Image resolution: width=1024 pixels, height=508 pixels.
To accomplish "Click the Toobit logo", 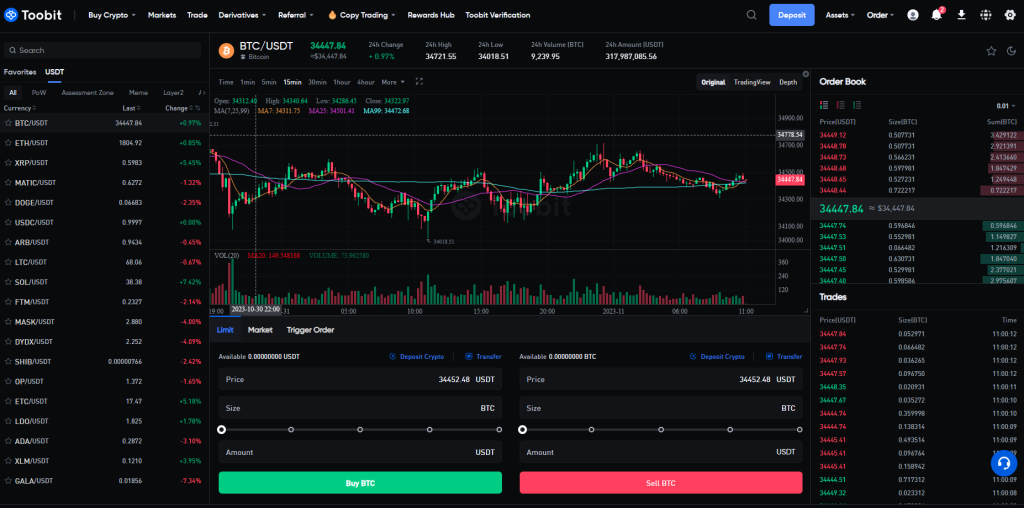I will pos(33,15).
